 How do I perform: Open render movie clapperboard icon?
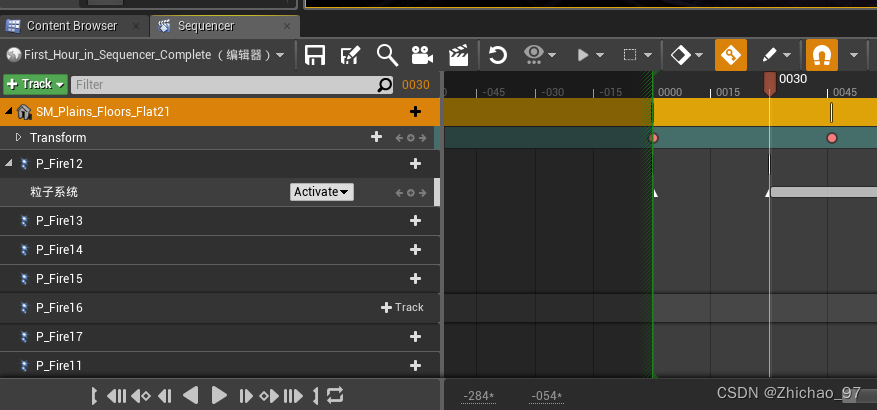[458, 55]
